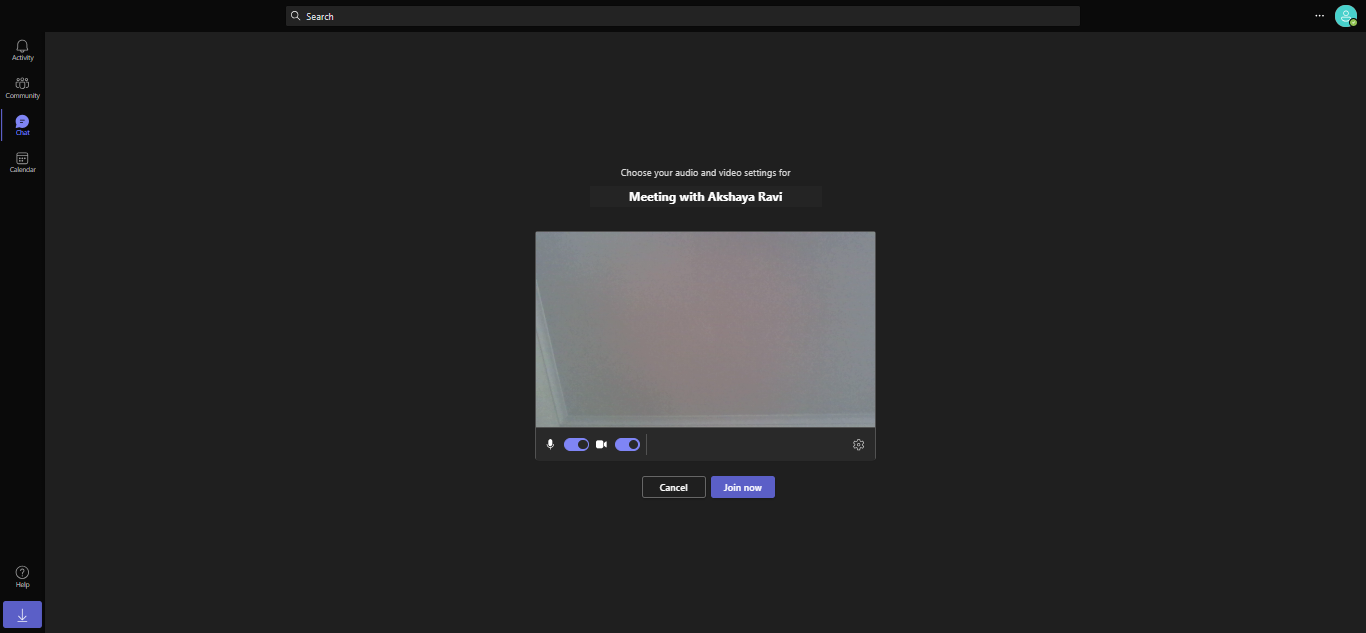Turn off the microphone toggle
Image resolution: width=1366 pixels, height=633 pixels.
click(576, 444)
